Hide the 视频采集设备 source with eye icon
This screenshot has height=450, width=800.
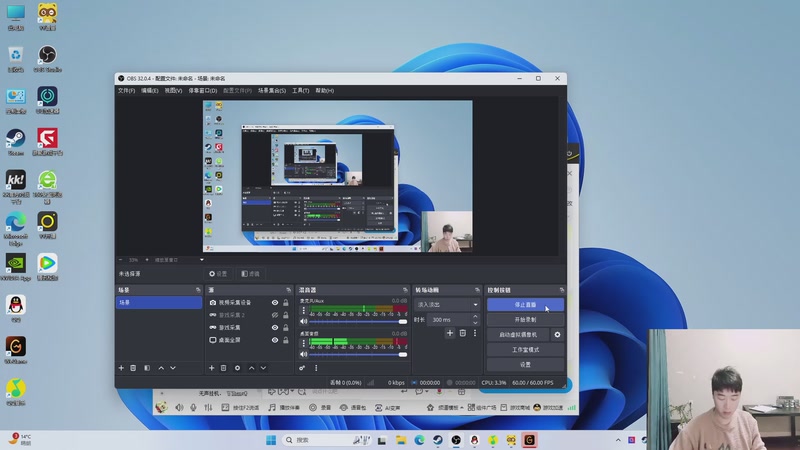pyautogui.click(x=275, y=302)
